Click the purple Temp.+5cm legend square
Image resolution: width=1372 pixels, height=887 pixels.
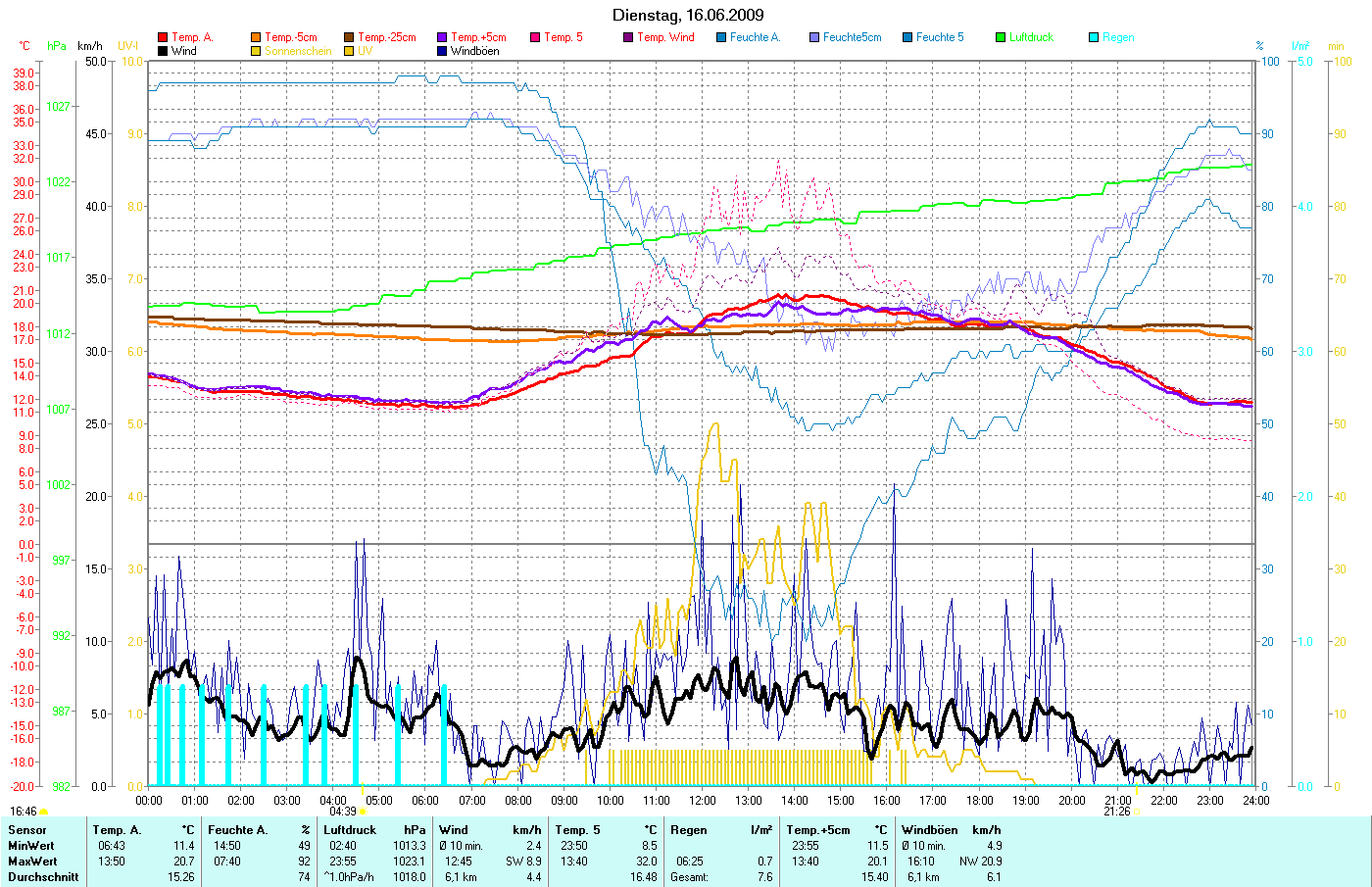(442, 37)
